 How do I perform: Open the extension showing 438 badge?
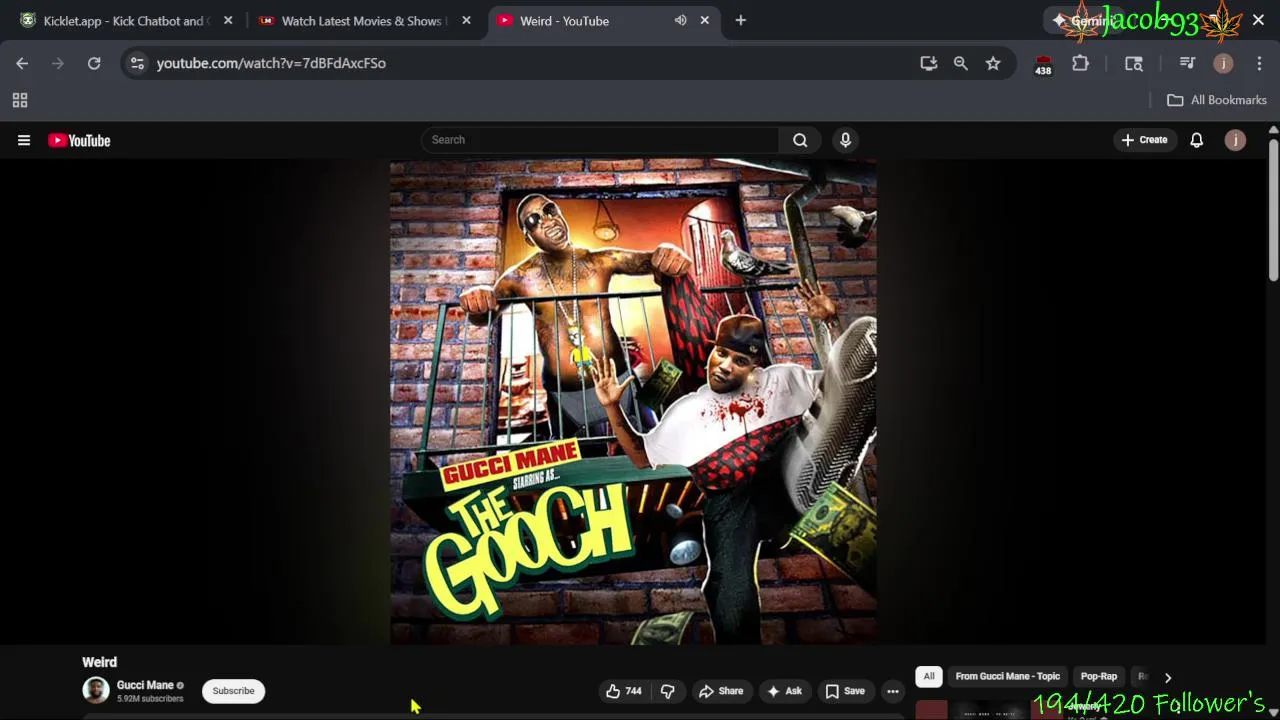tap(1043, 65)
